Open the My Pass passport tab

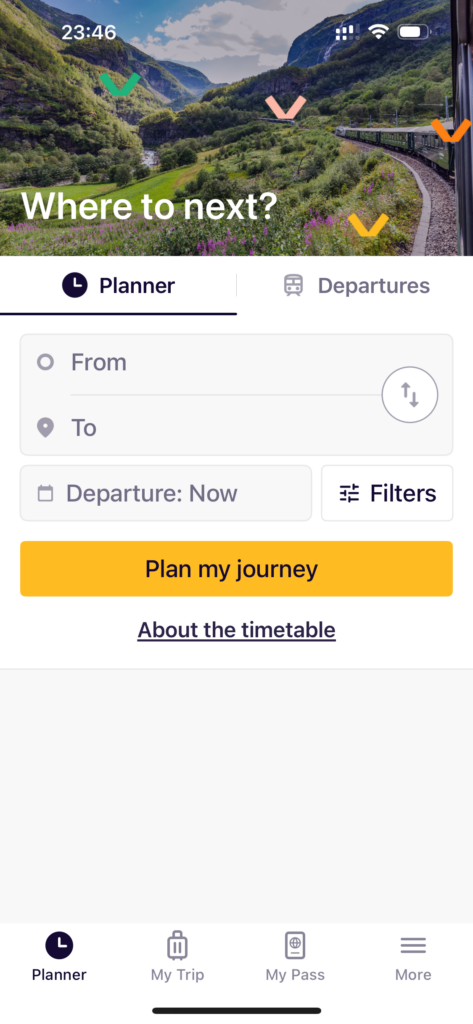(295, 957)
